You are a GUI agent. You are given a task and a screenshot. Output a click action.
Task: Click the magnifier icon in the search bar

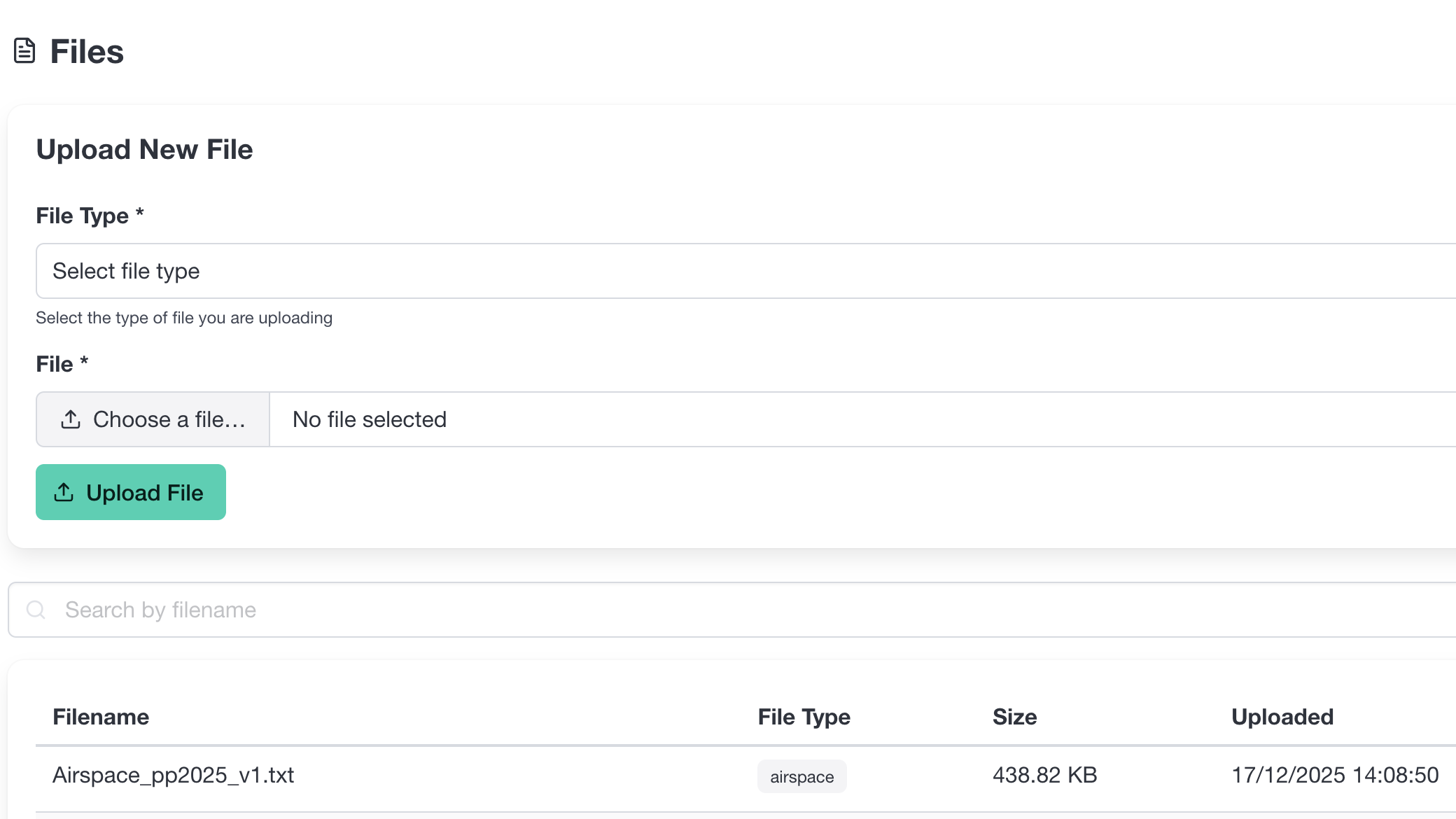coord(36,610)
